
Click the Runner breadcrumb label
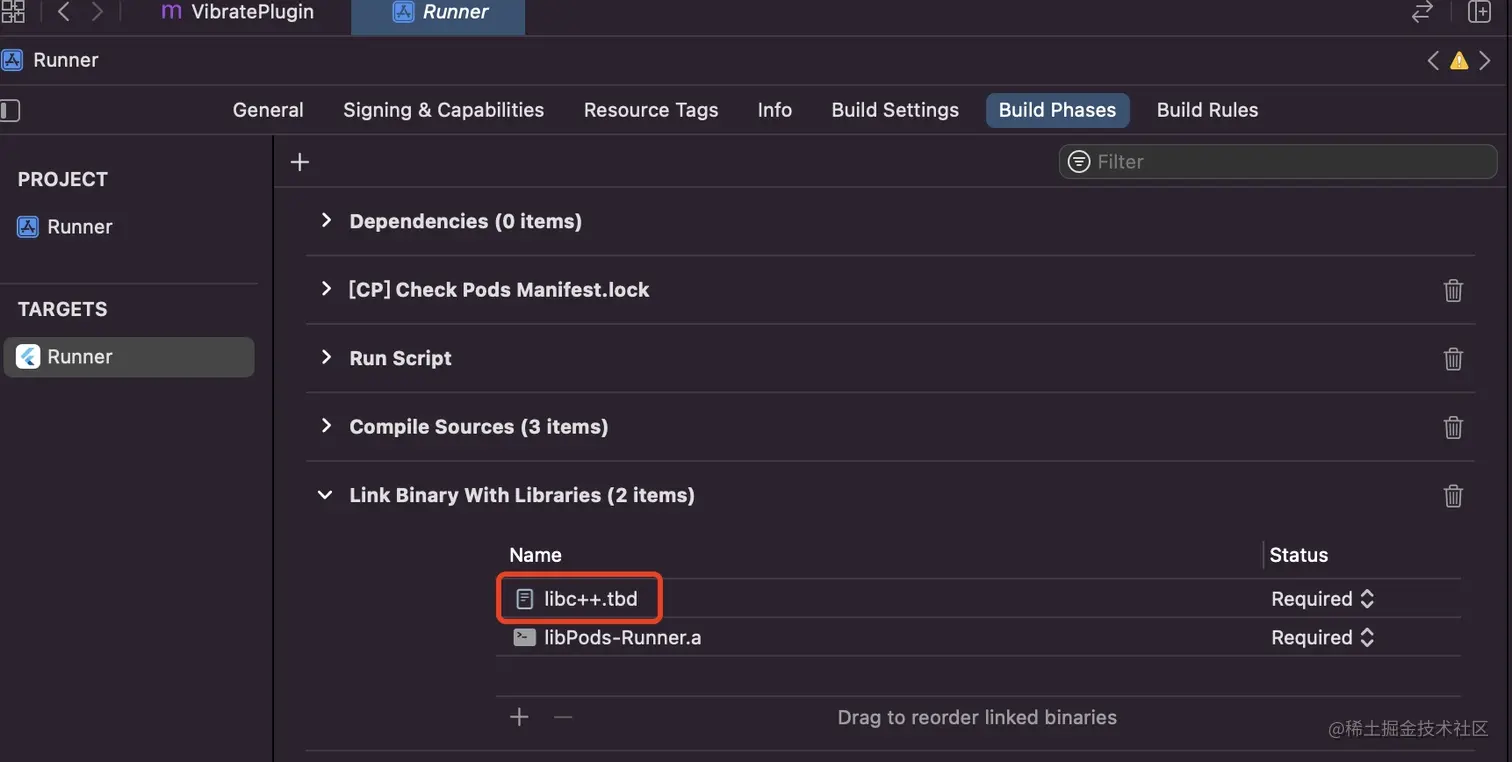click(x=66, y=60)
